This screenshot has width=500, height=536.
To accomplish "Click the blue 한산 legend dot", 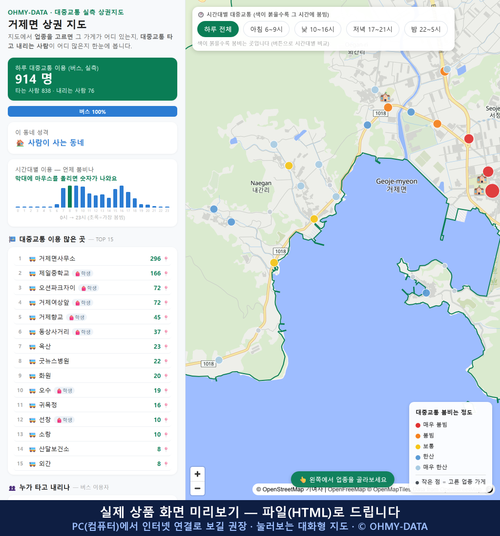I will point(418,457).
